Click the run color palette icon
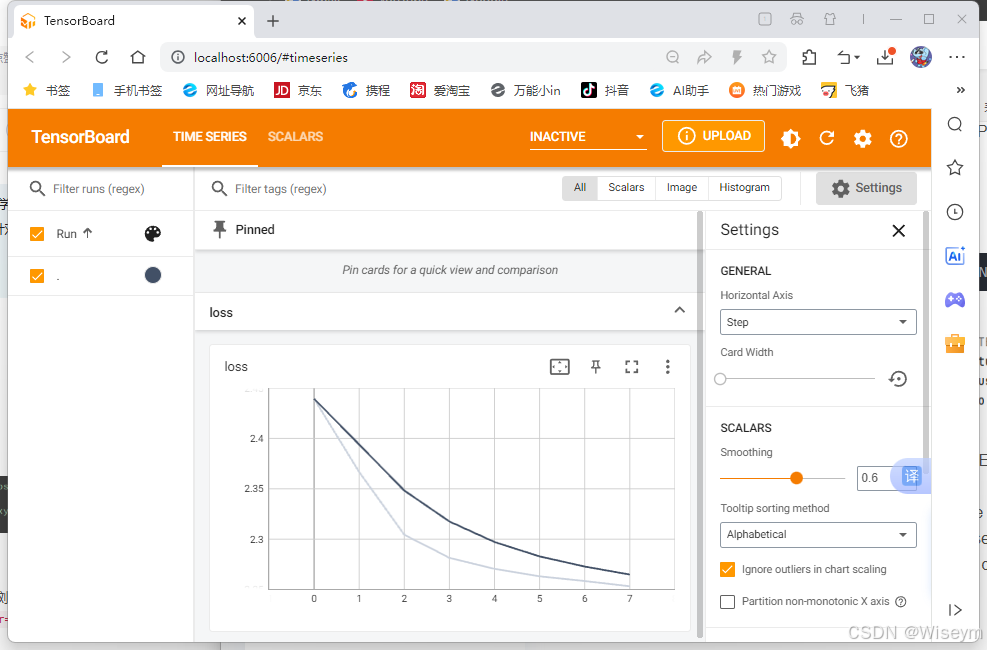The width and height of the screenshot is (987, 650). 153,234
